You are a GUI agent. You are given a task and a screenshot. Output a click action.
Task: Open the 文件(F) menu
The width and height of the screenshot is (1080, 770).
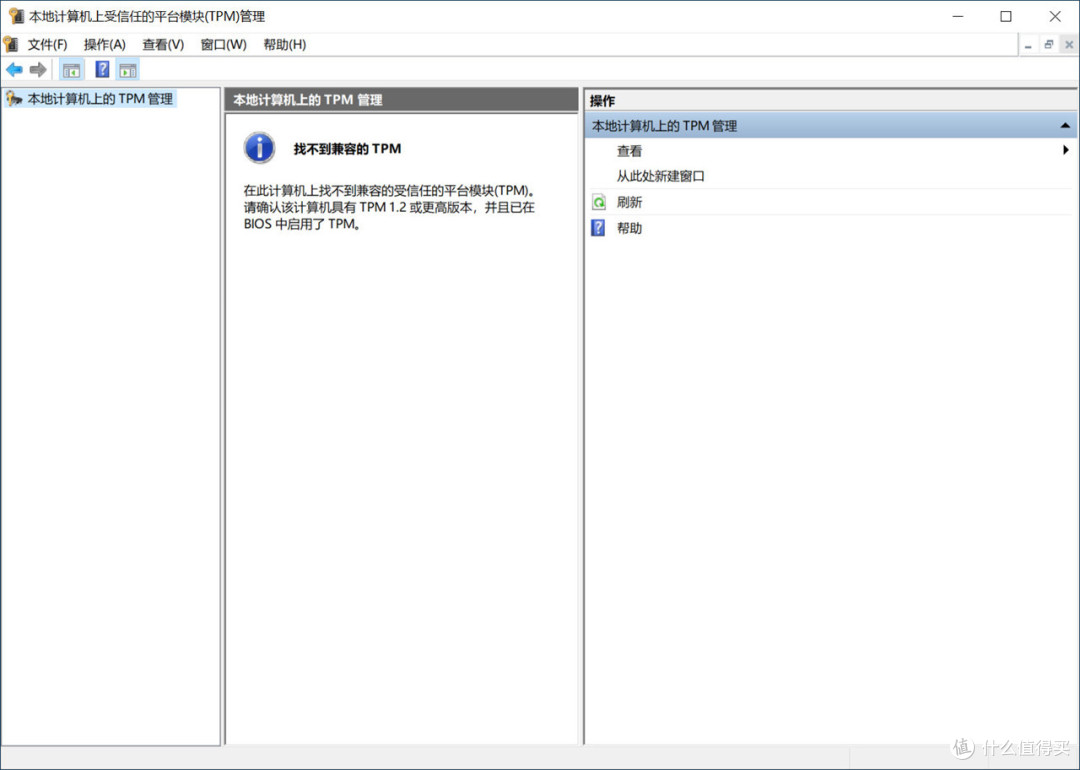(47, 44)
